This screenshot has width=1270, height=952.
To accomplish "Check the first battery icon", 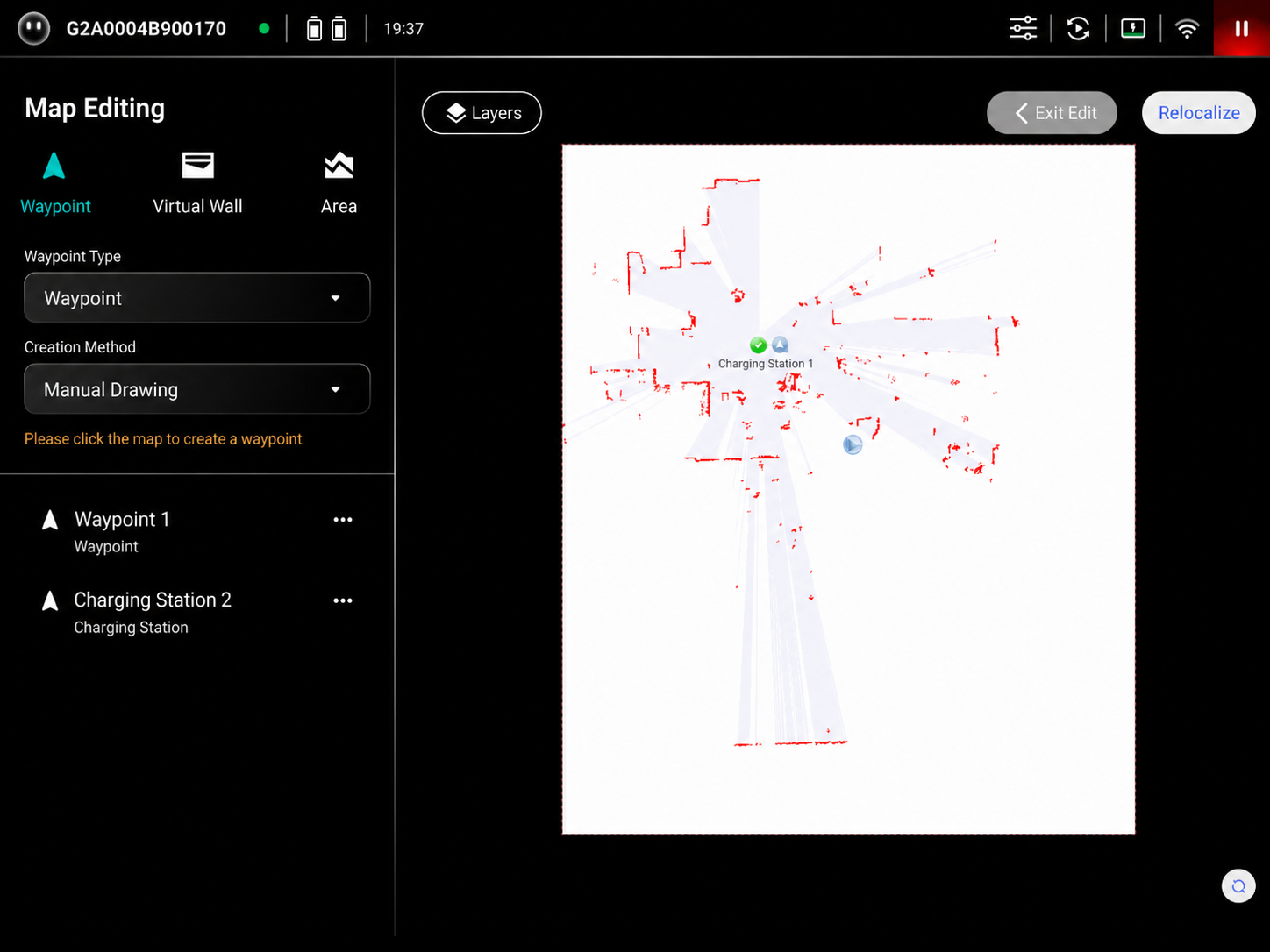I will coord(314,29).
